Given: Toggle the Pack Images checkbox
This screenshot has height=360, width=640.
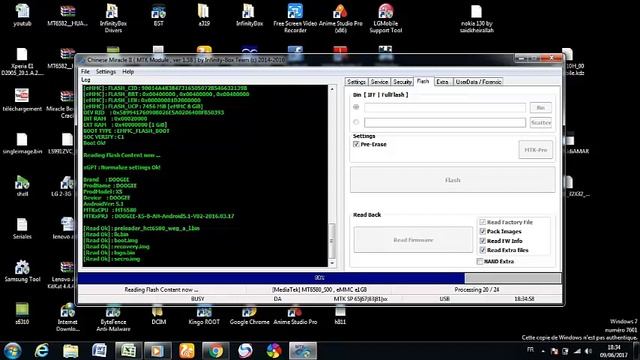Looking at the screenshot, I should pos(482,231).
